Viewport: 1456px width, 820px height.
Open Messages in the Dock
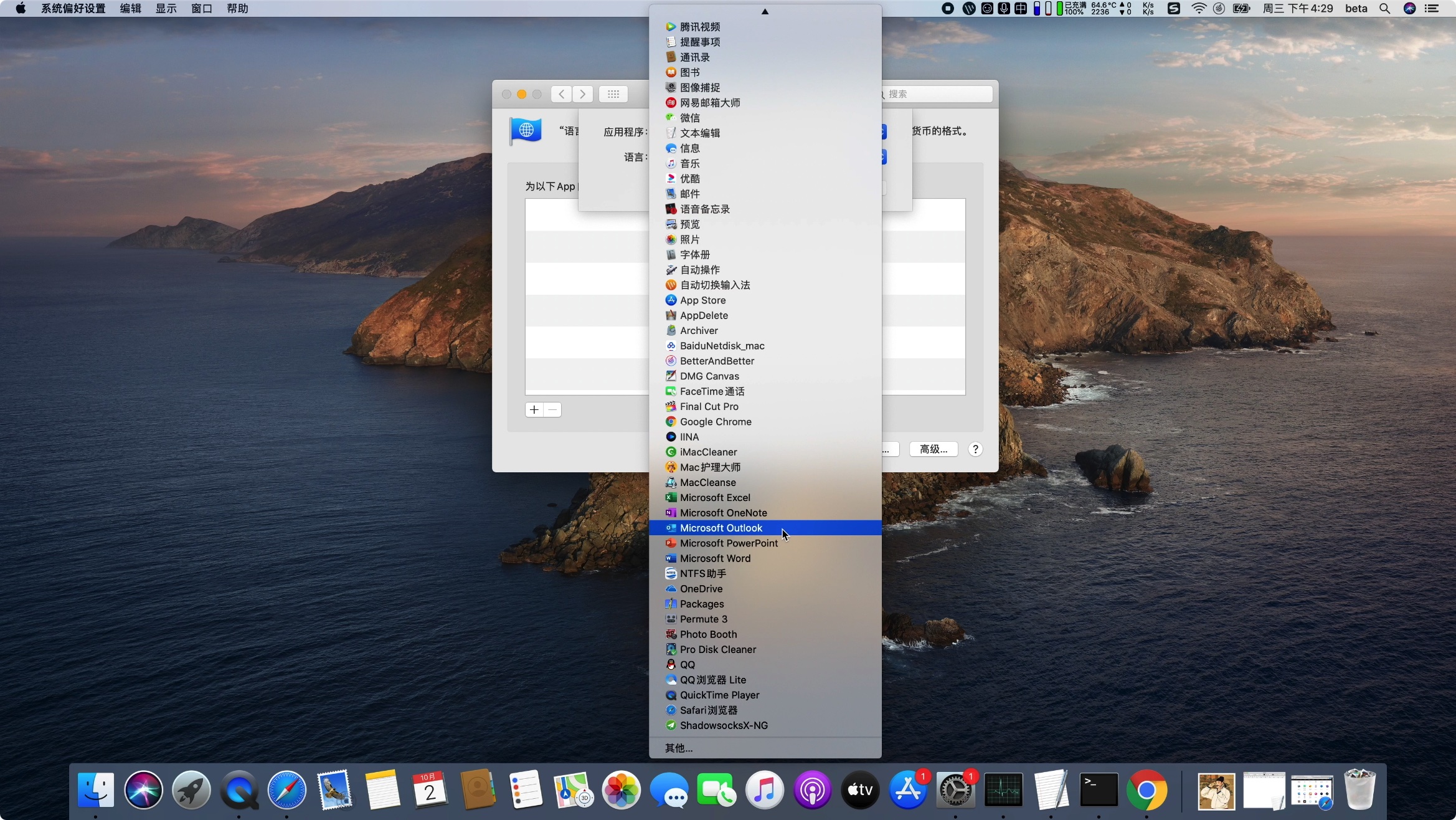pyautogui.click(x=669, y=790)
